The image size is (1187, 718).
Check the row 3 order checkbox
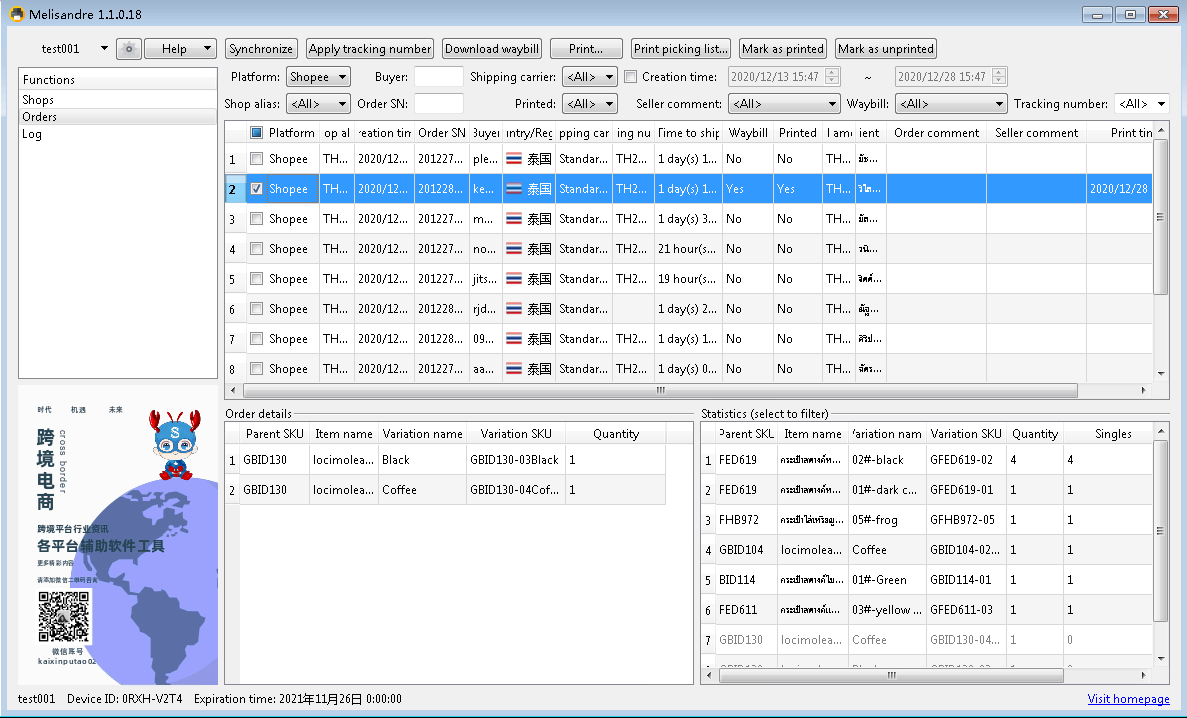tap(257, 219)
